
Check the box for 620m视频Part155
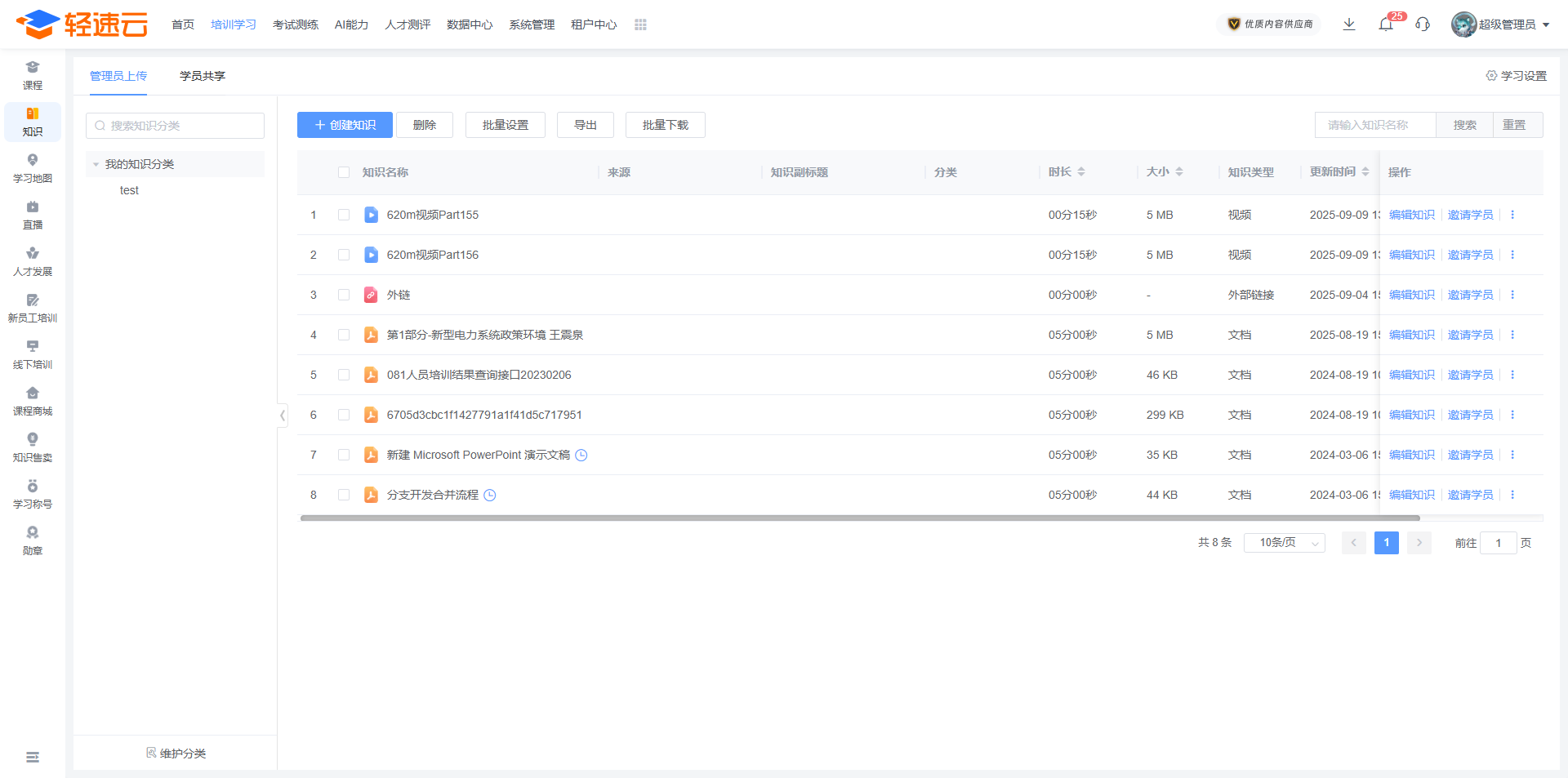tap(344, 215)
